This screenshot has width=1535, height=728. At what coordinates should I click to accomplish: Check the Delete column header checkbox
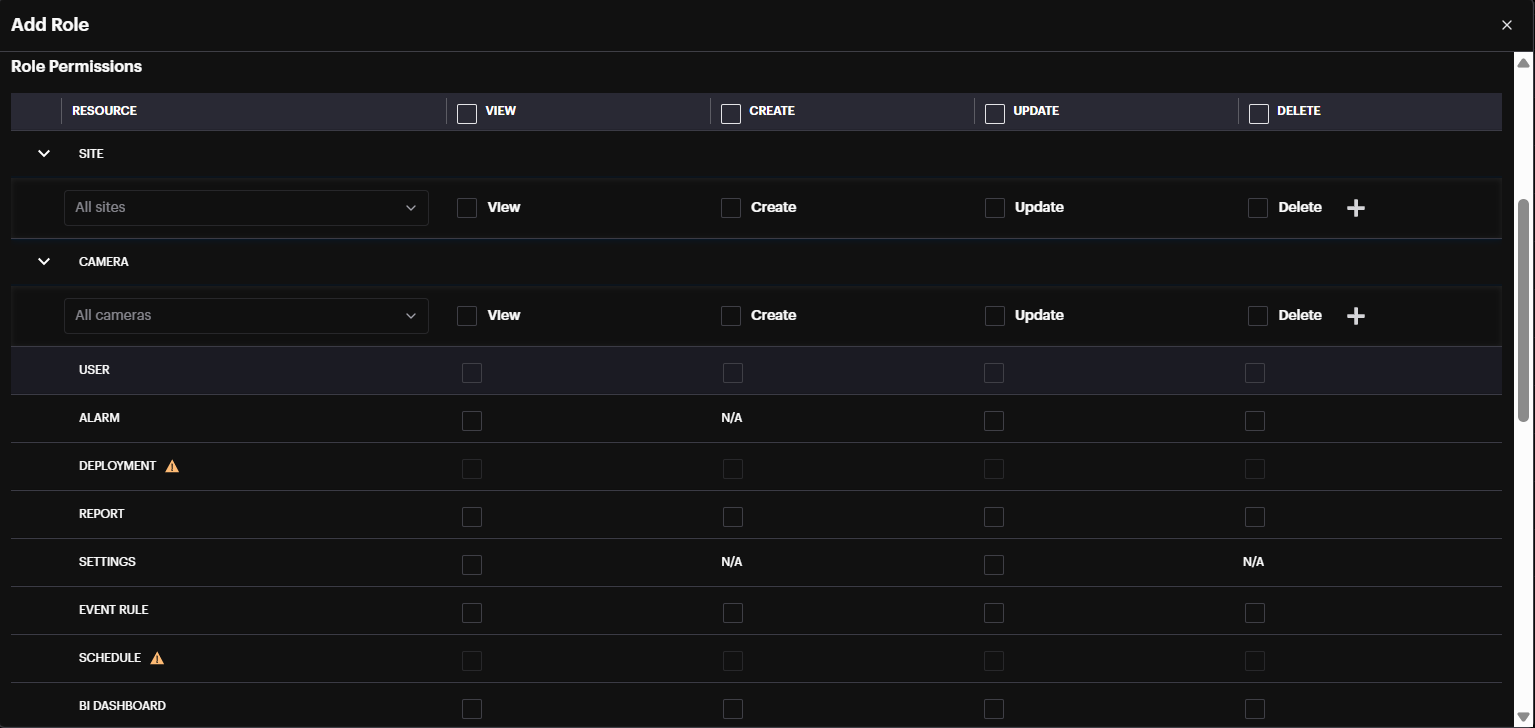point(1259,113)
